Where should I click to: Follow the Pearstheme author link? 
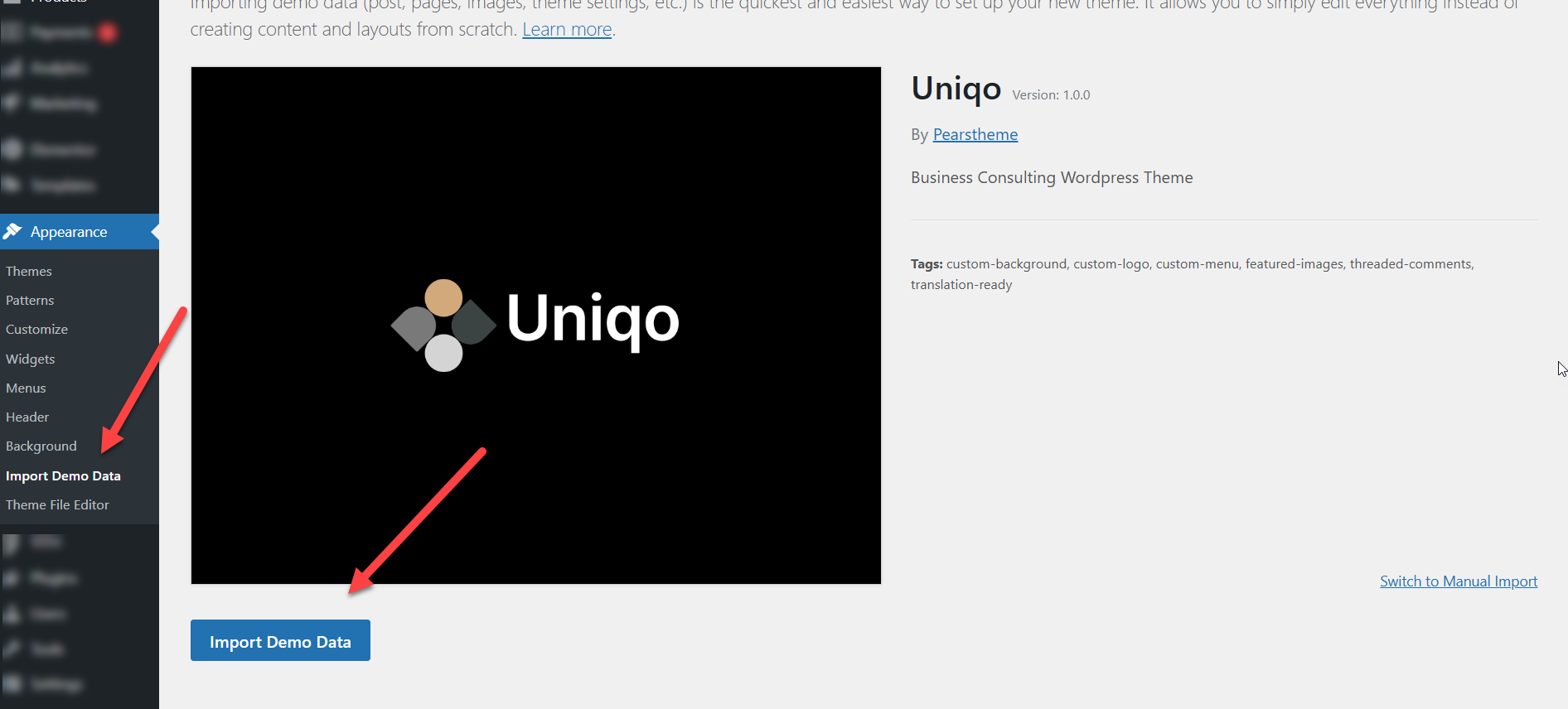tap(975, 135)
